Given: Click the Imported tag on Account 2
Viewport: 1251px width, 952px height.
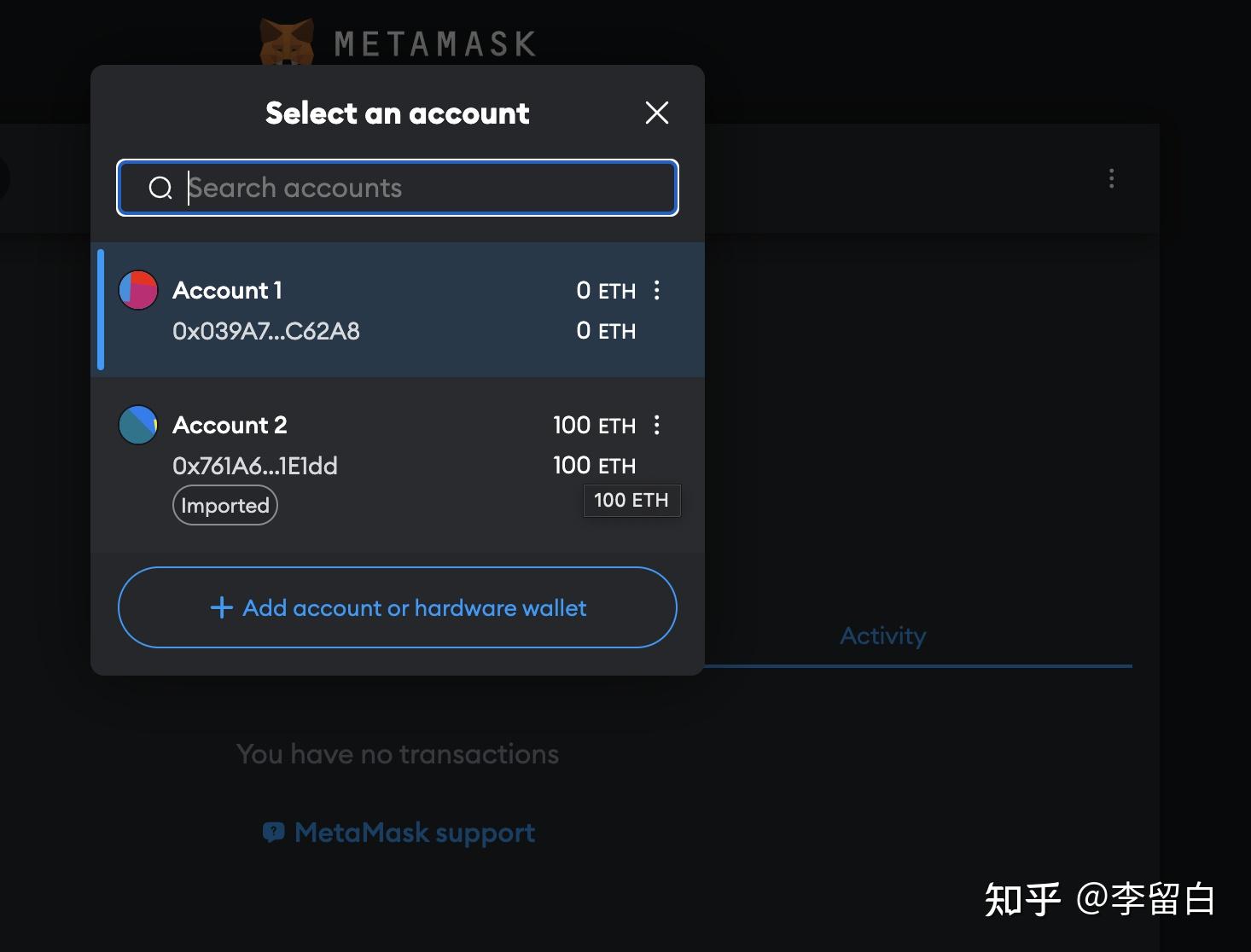Looking at the screenshot, I should tap(225, 506).
